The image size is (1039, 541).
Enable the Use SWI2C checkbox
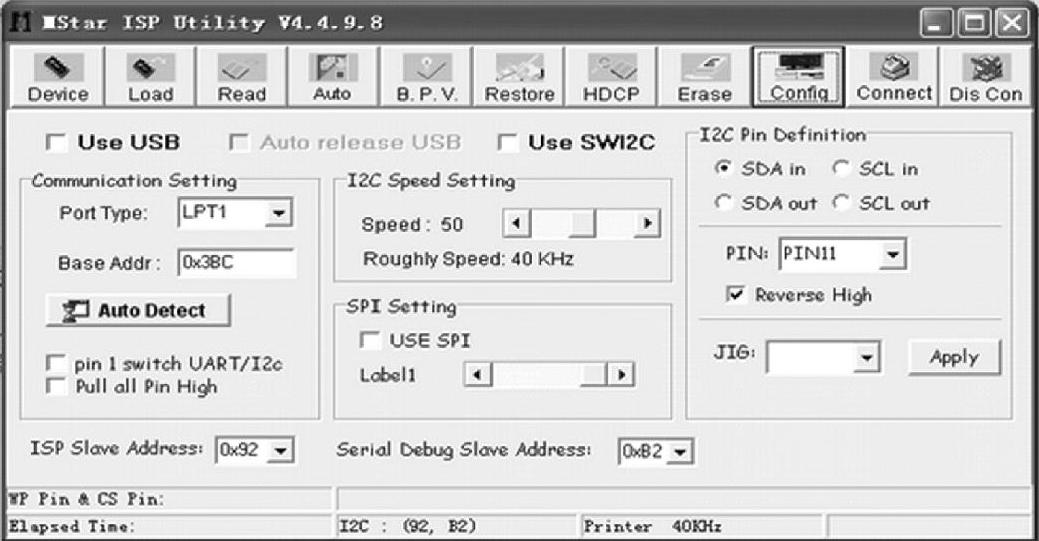click(508, 143)
